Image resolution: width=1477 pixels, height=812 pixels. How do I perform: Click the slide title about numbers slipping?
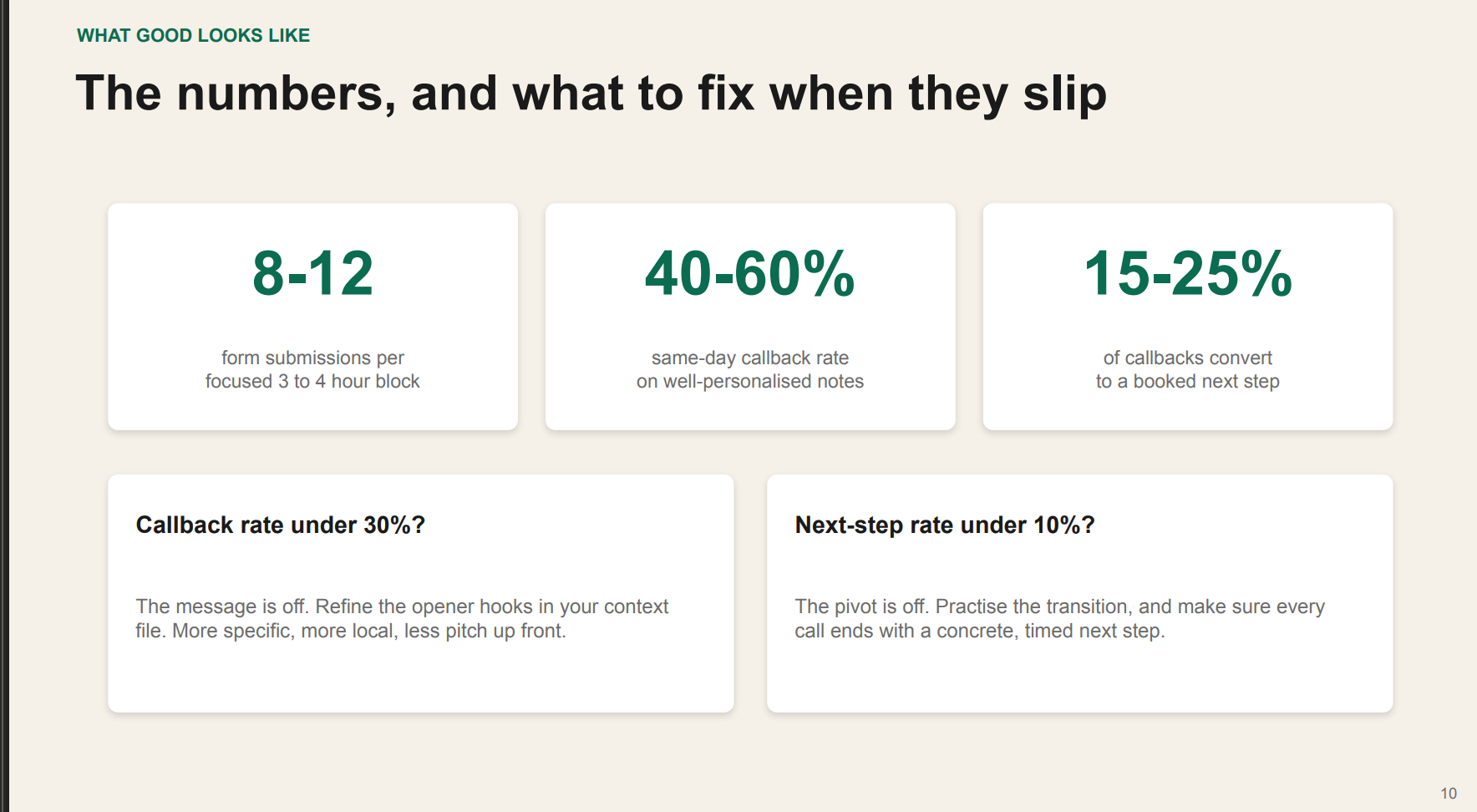pyautogui.click(x=591, y=93)
